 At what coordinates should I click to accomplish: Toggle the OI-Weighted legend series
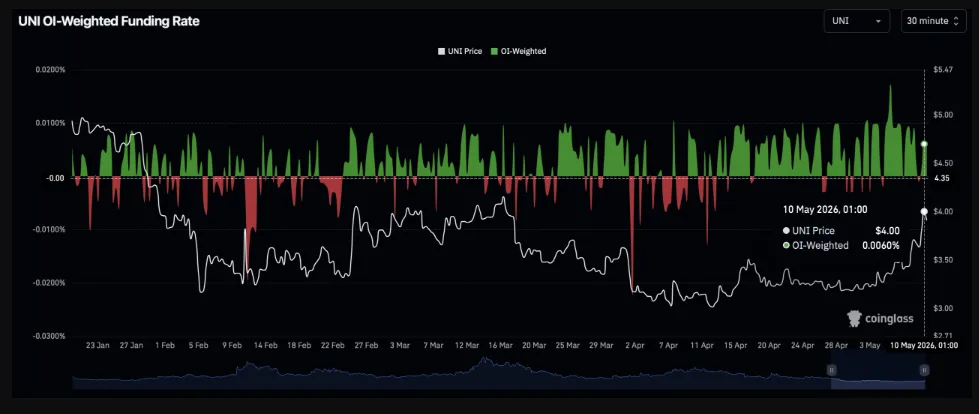[518, 51]
